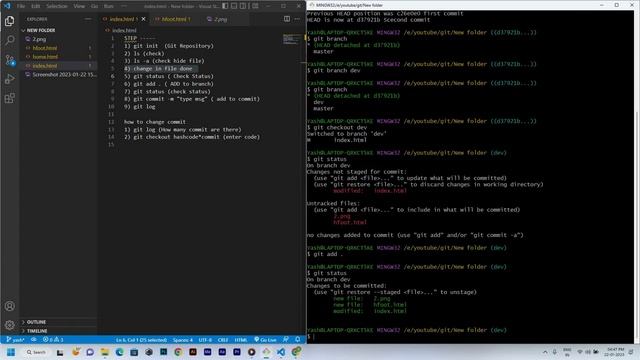
Task: Open the Run menu in VS Code
Action: click(x=109, y=6)
